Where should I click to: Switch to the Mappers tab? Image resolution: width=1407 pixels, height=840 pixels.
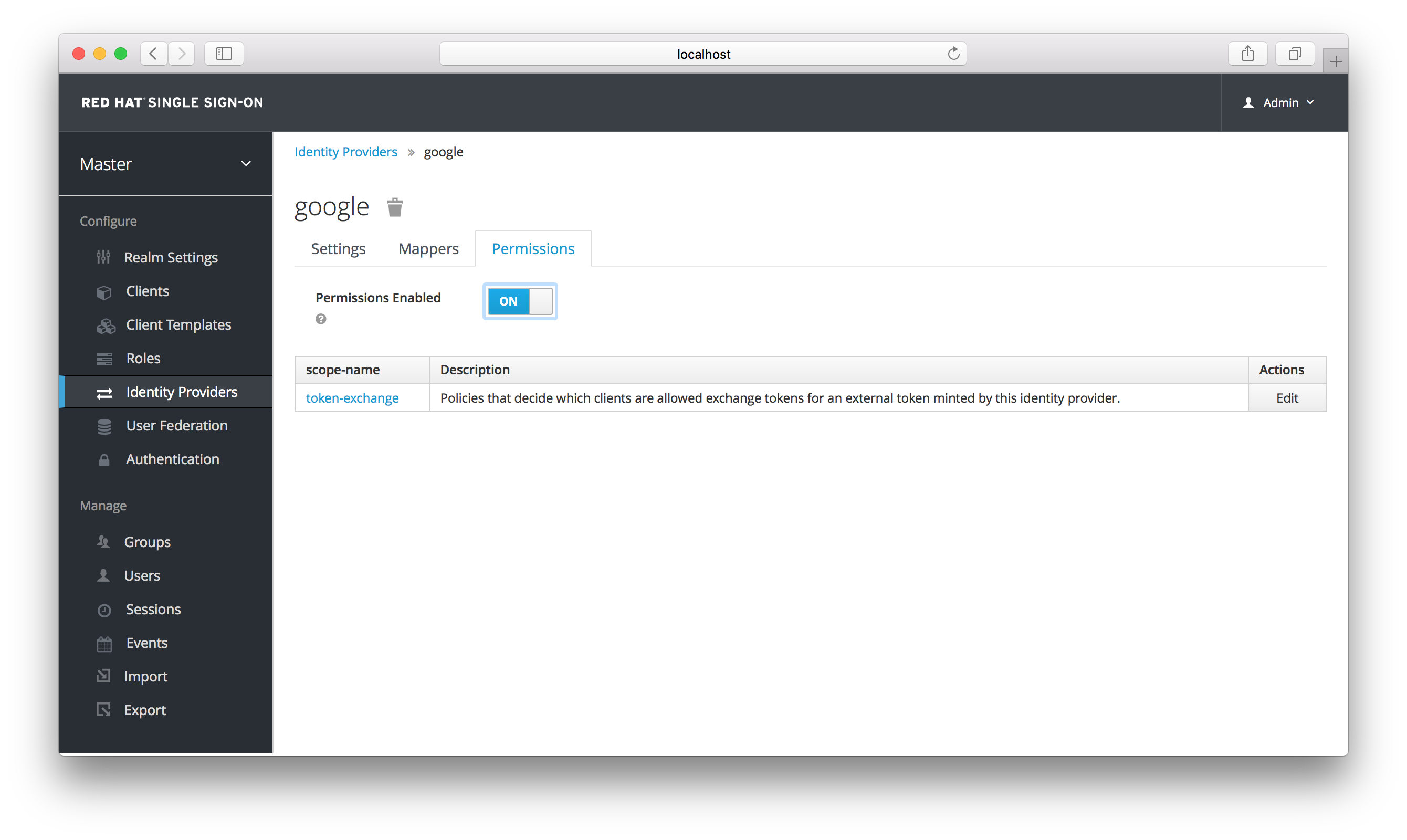coord(428,248)
